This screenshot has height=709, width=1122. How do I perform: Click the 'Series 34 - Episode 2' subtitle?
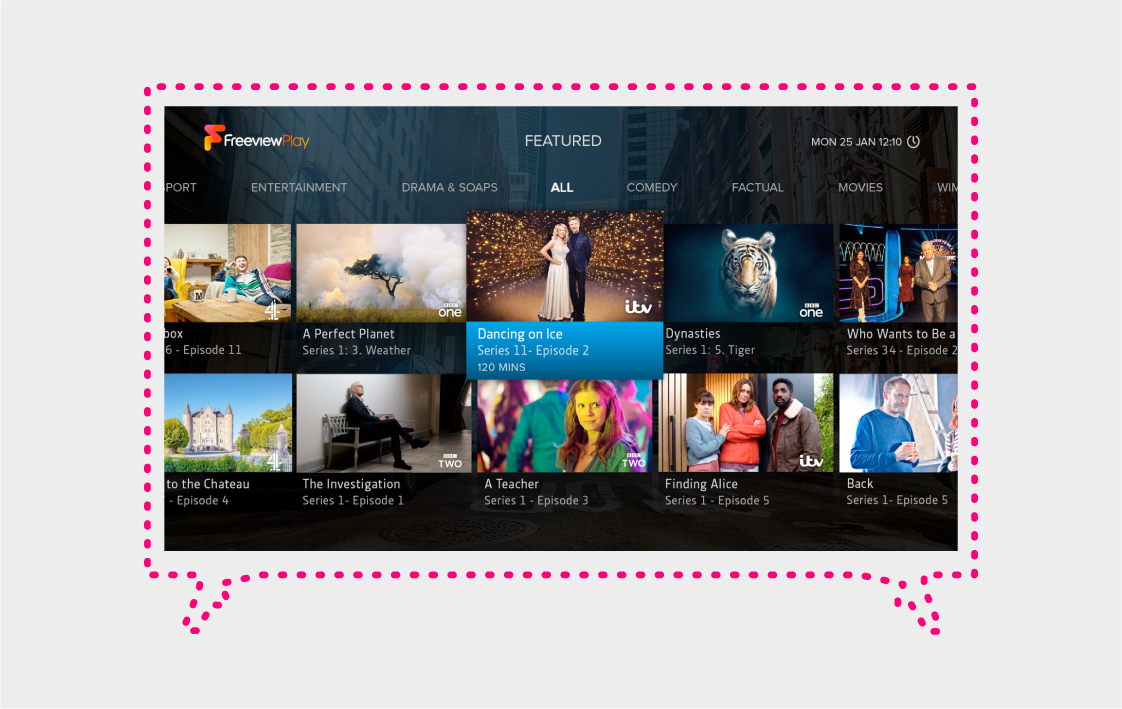click(x=902, y=350)
